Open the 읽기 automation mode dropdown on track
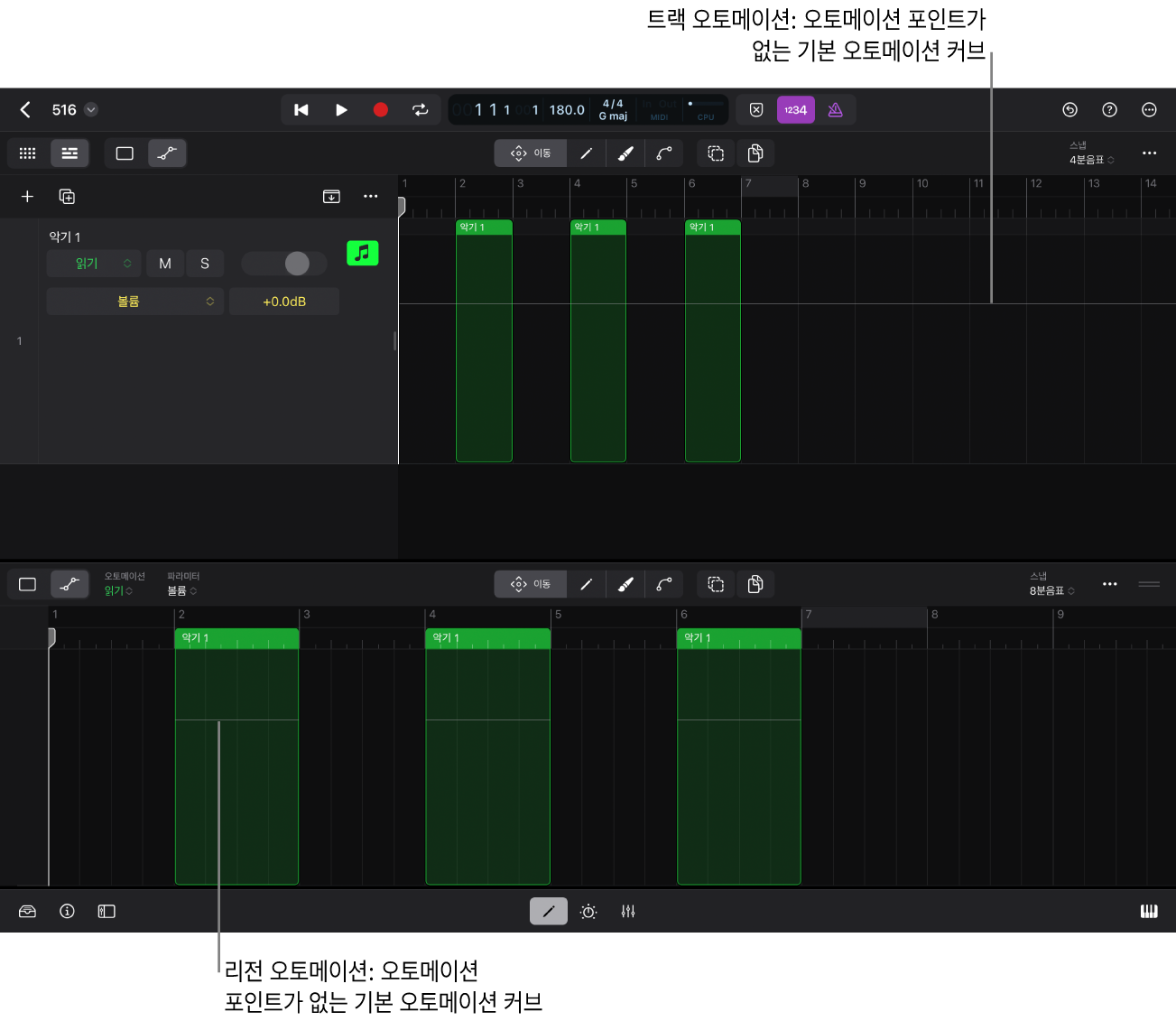Screen dimensions: 1176x1021 click(94, 264)
